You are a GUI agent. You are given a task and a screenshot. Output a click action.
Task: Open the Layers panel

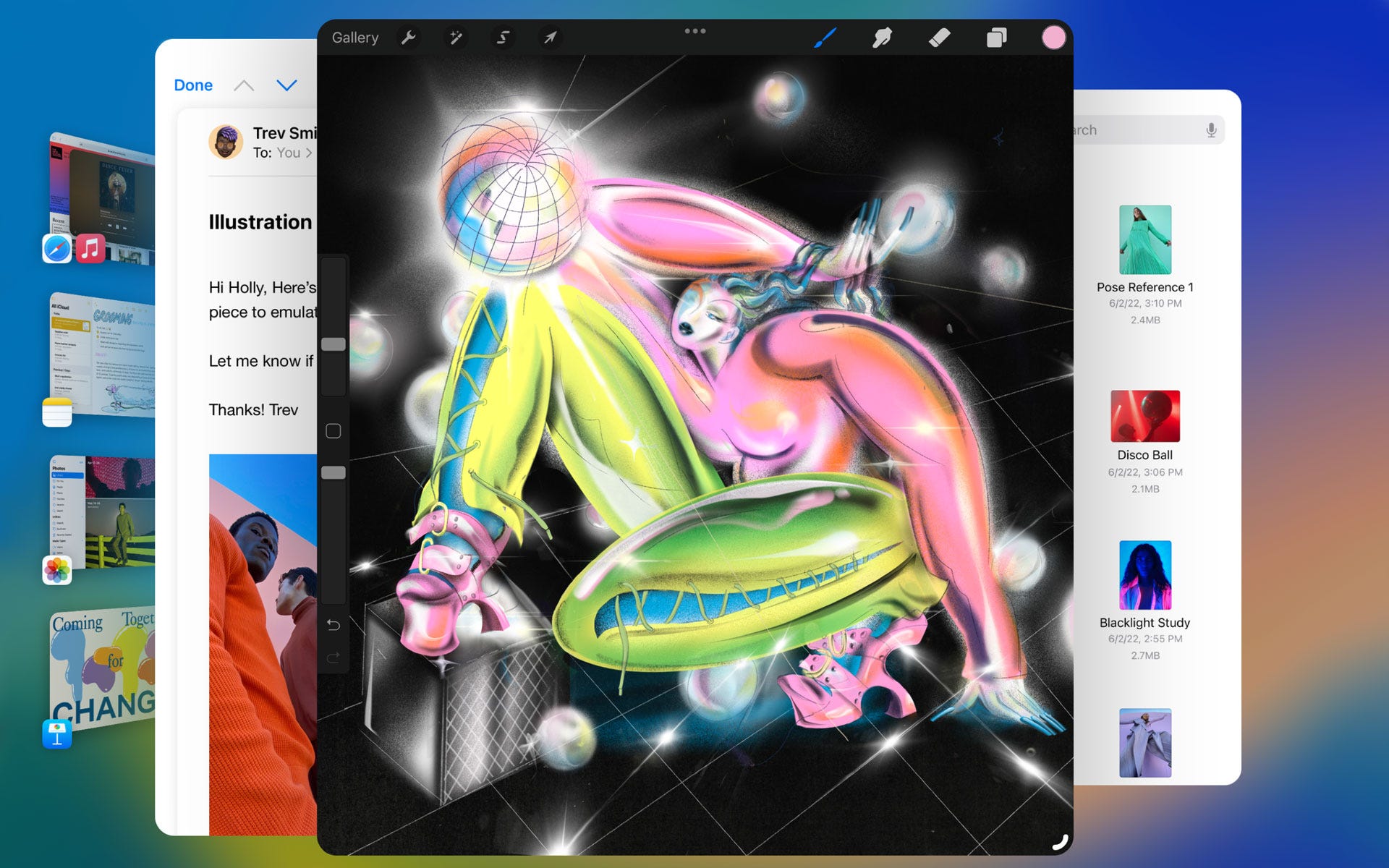(996, 38)
